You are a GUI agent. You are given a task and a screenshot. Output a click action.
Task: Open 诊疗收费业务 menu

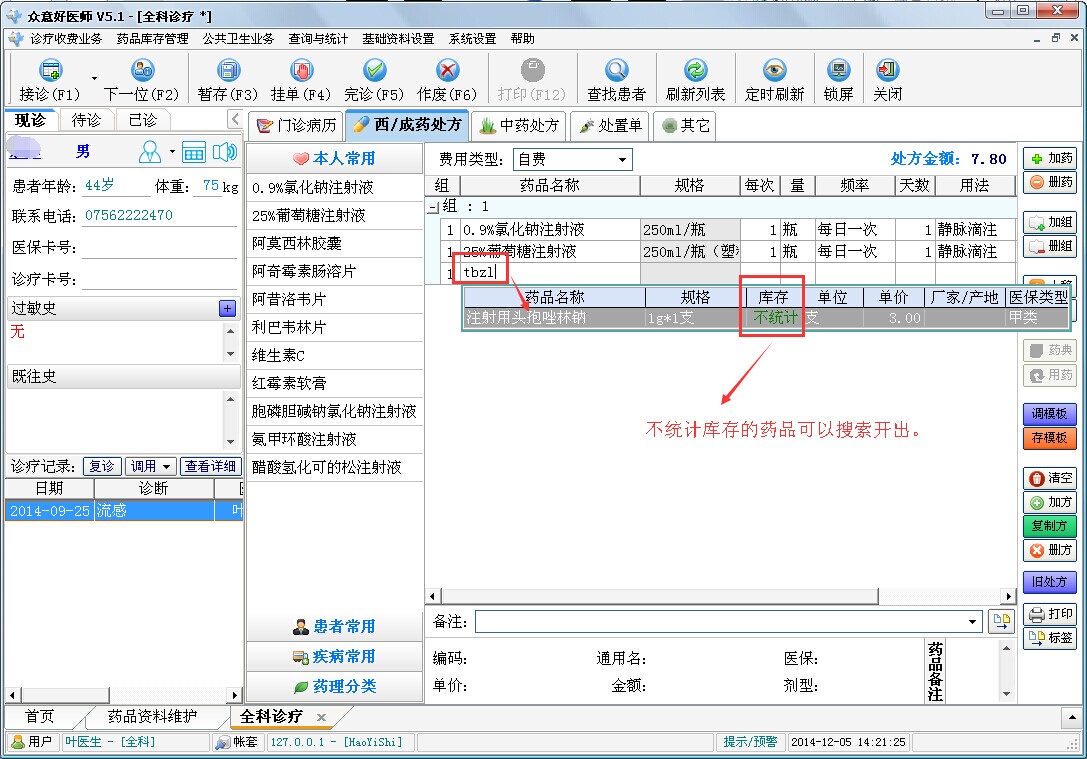66,39
